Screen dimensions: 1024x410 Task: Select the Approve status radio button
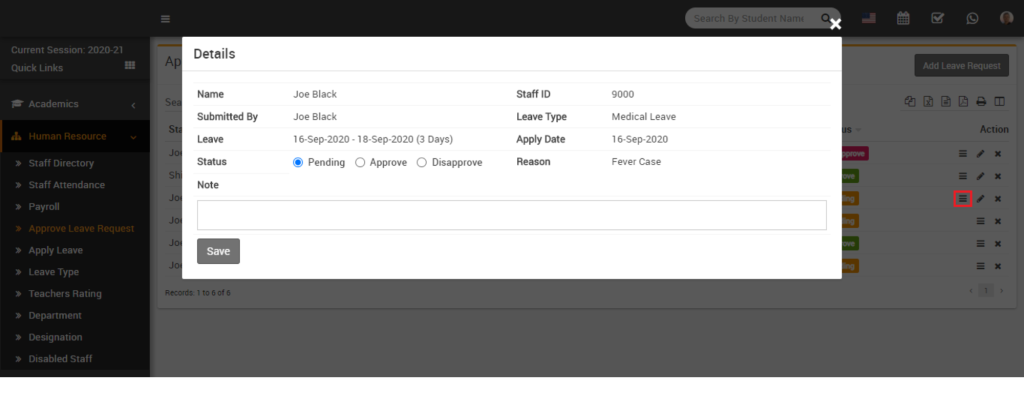coord(360,163)
